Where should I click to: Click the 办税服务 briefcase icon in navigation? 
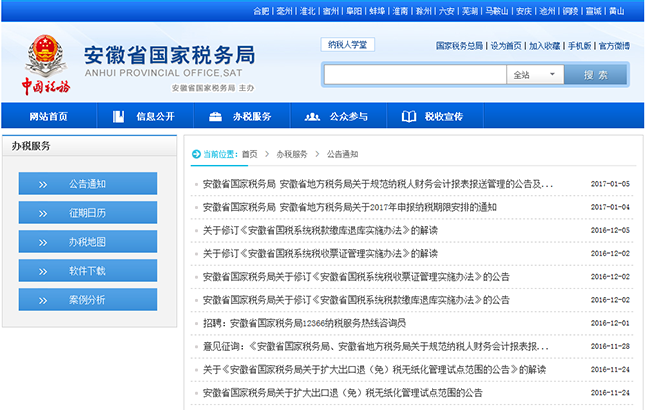click(x=215, y=117)
